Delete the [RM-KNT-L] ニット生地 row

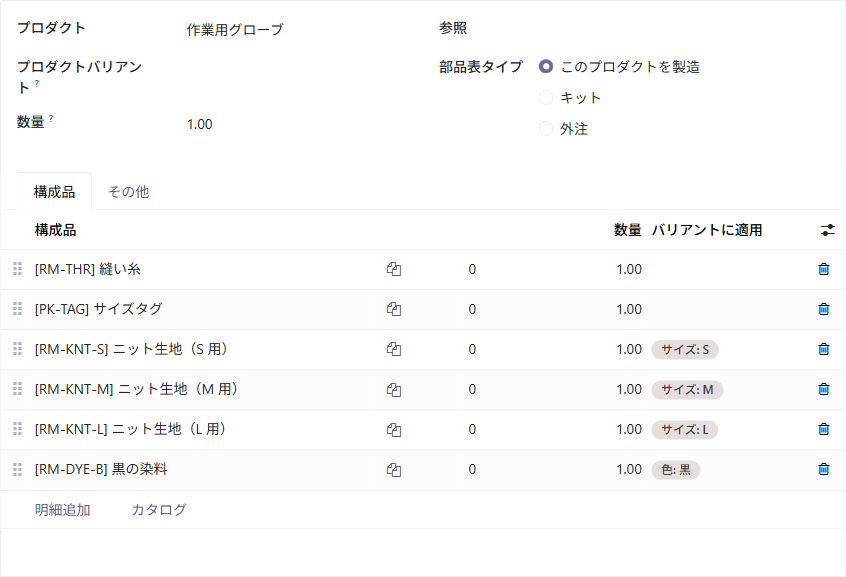pyautogui.click(x=823, y=429)
